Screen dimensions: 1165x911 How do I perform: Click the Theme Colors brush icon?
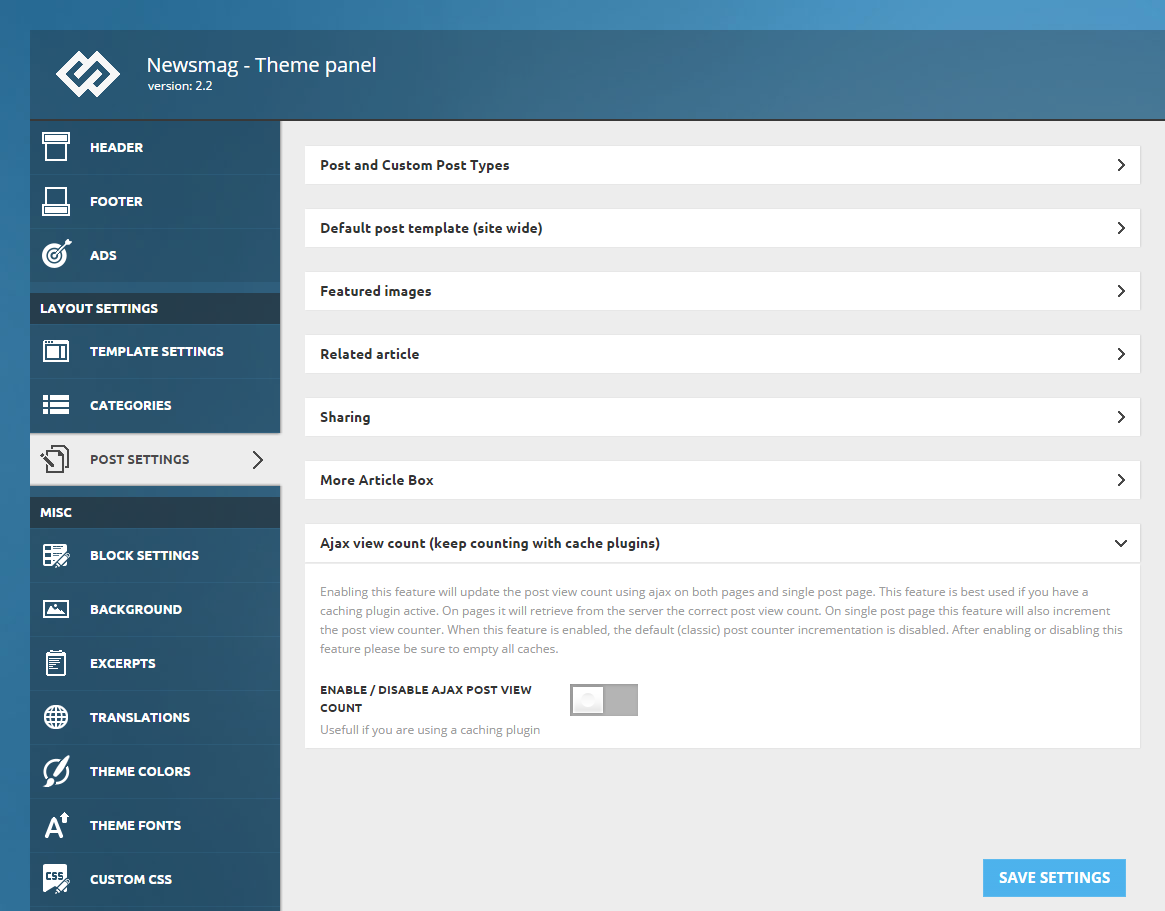click(56, 771)
